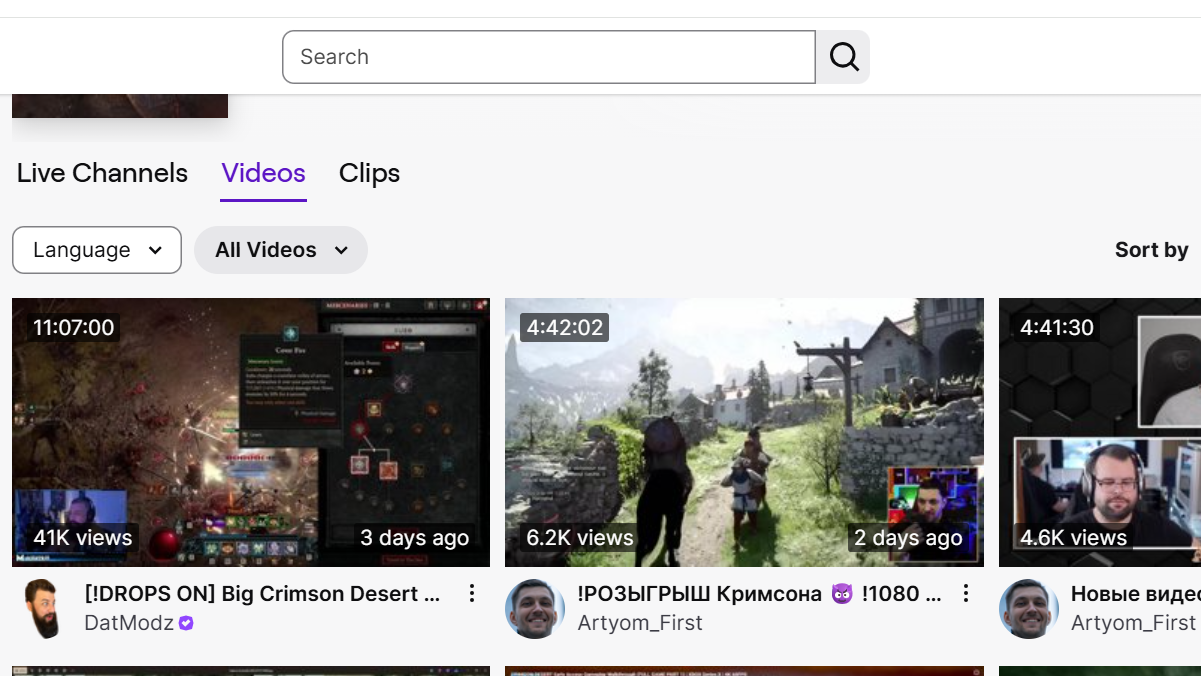Click the 4.6K views label
This screenshot has width=1201, height=676.
click(x=1073, y=538)
